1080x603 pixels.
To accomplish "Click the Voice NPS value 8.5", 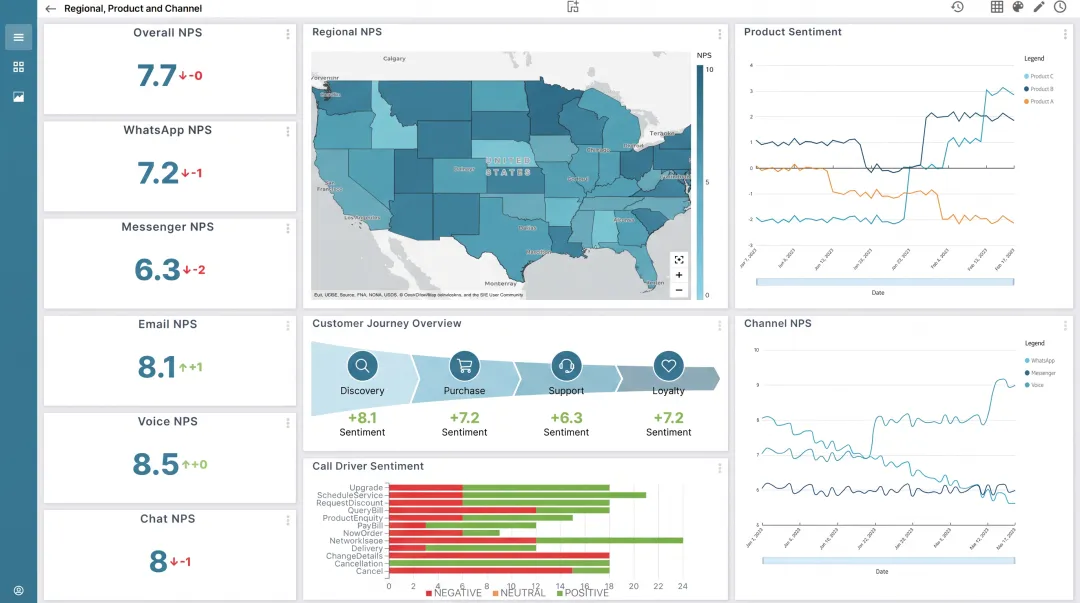I will pyautogui.click(x=156, y=464).
